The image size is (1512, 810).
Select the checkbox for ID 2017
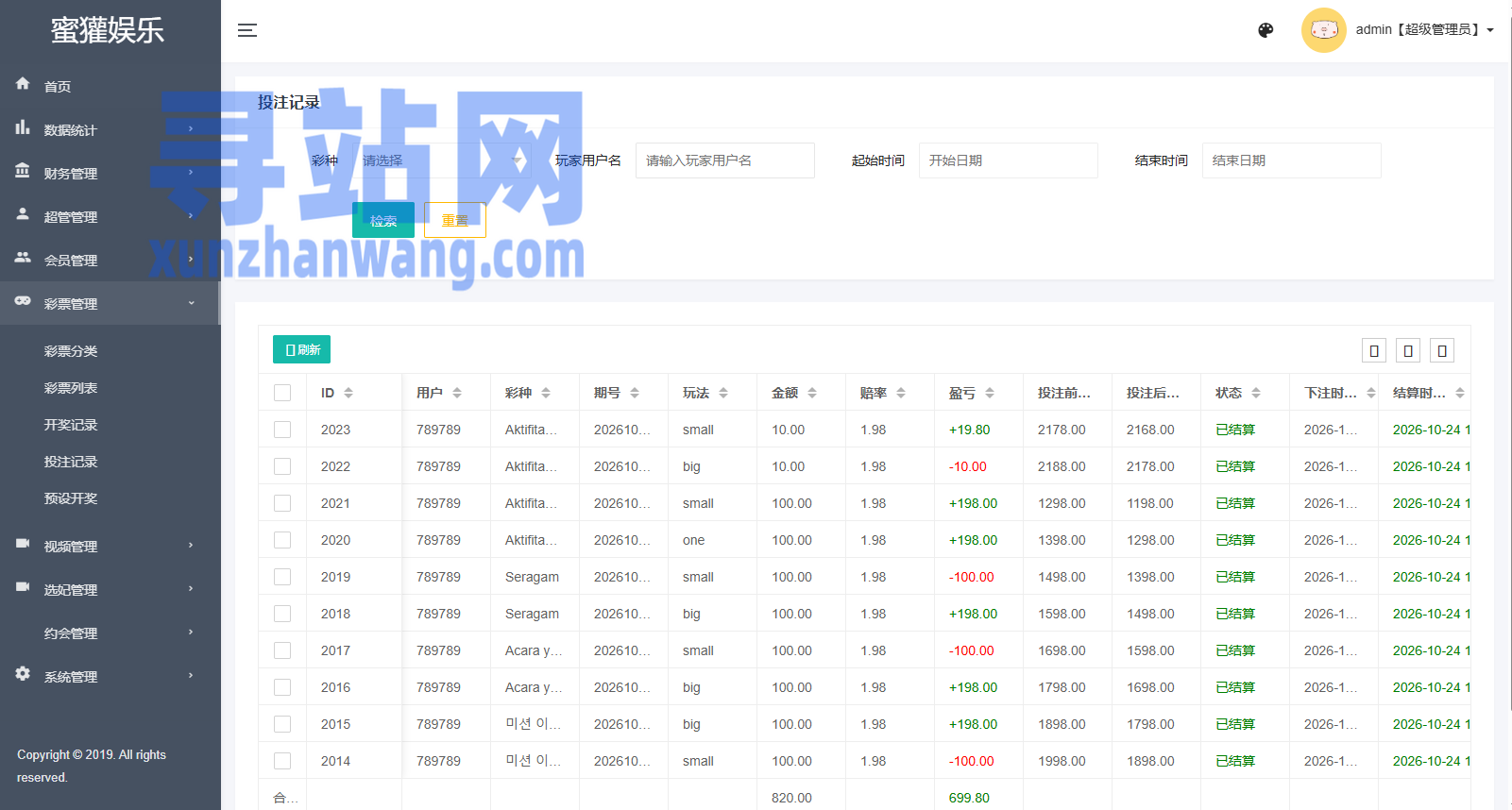point(282,650)
